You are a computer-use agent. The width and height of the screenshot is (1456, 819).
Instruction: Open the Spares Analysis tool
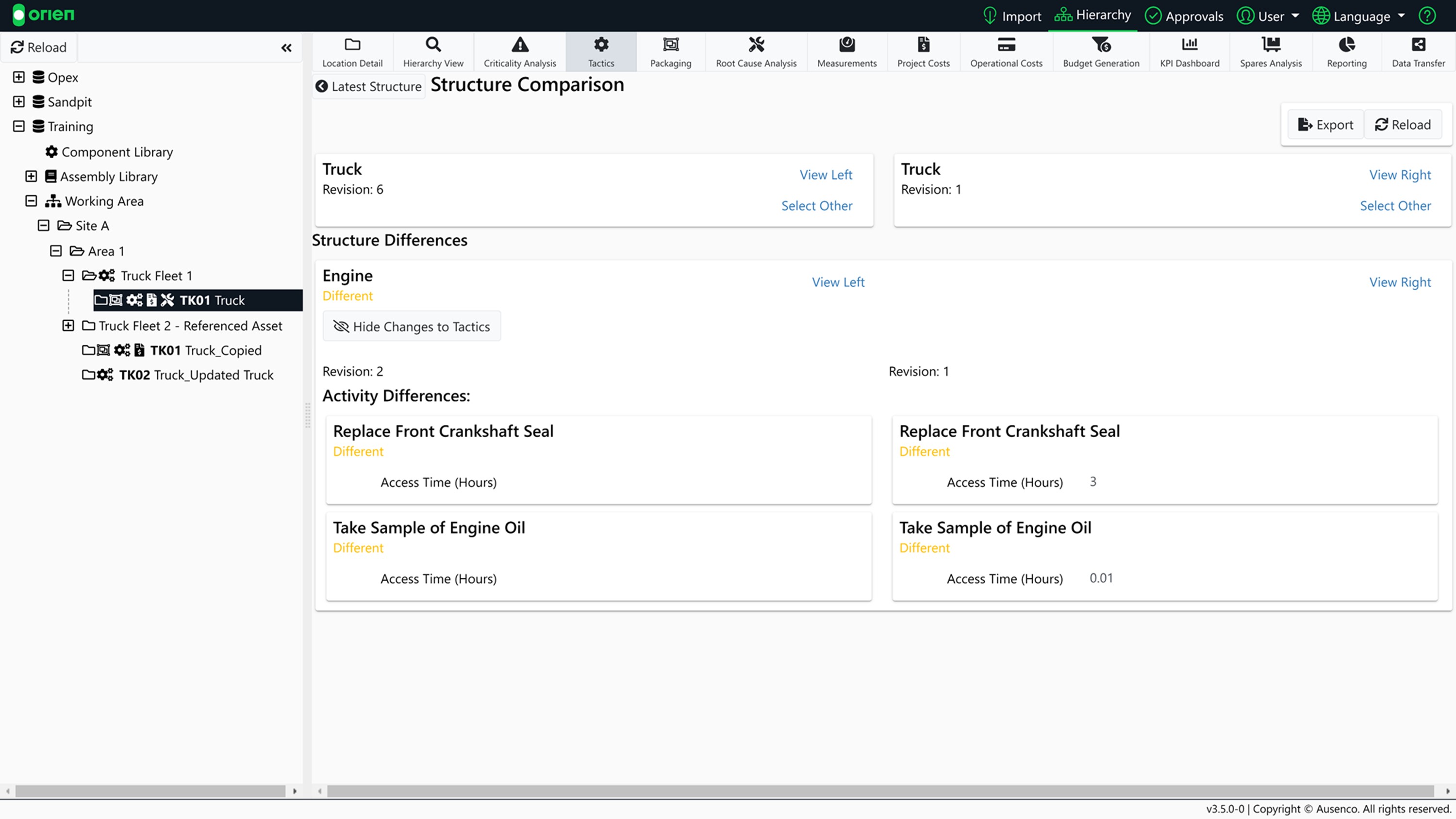(x=1270, y=52)
